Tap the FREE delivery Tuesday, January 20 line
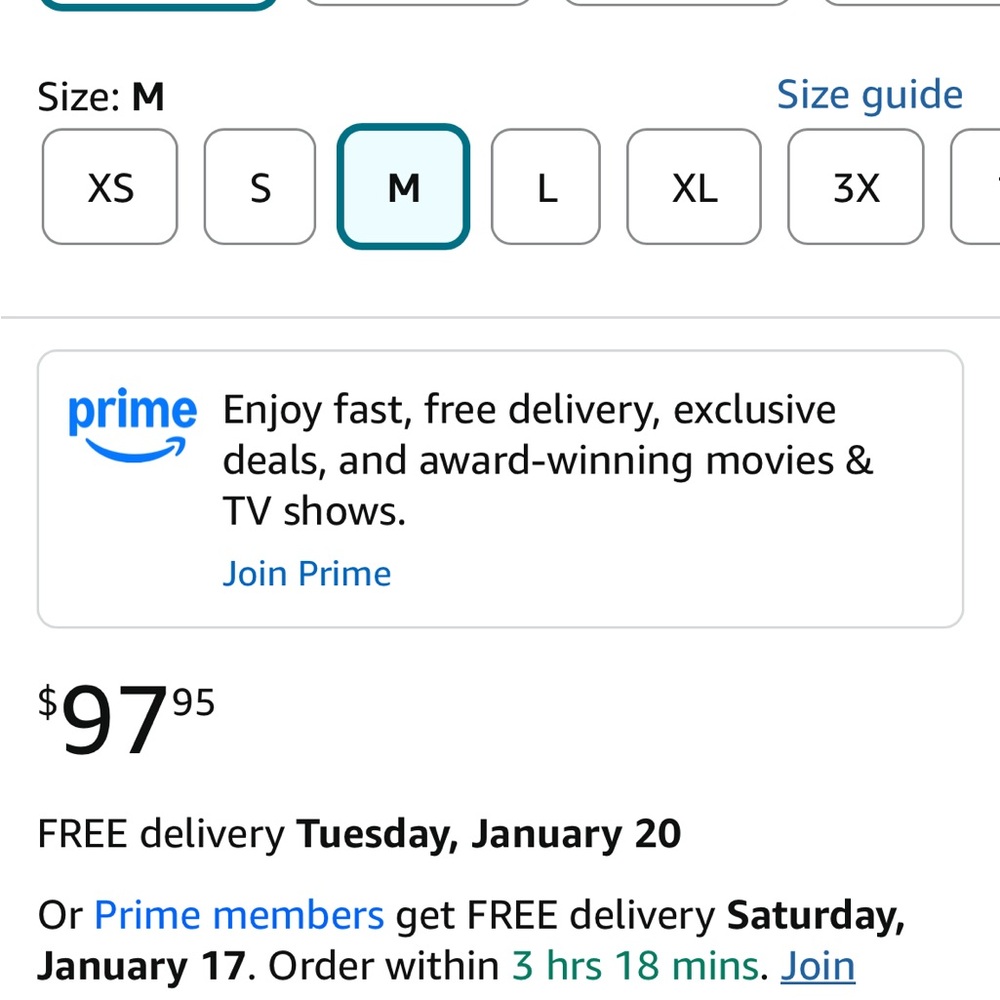The height and width of the screenshot is (1000, 1000). click(359, 833)
